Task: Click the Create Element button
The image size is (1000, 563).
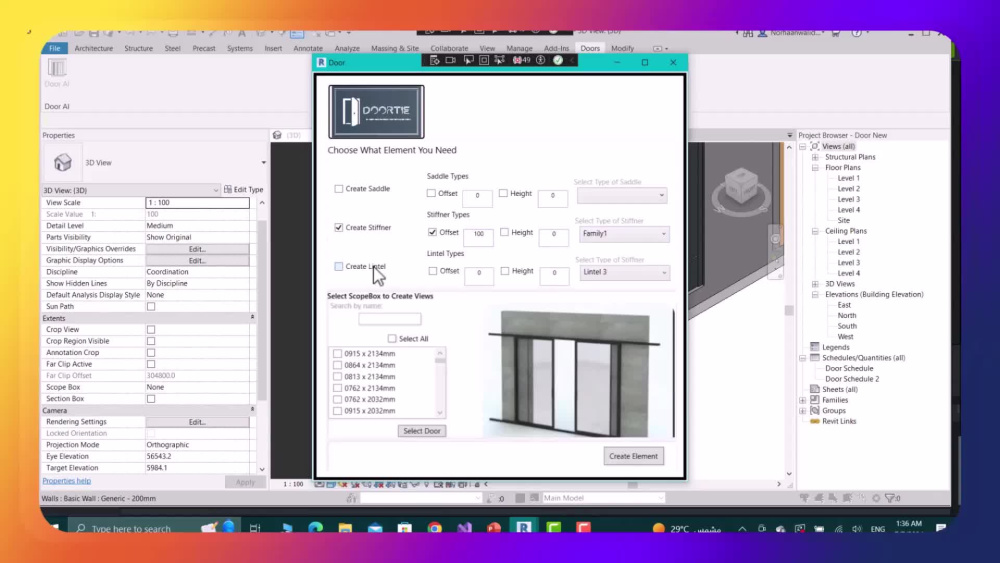Action: (x=633, y=456)
